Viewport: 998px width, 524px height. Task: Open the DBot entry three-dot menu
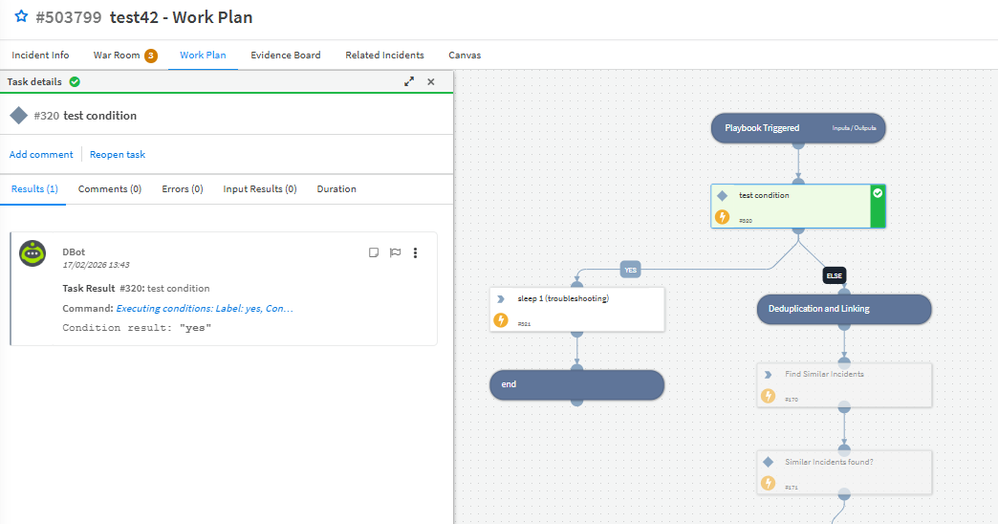click(416, 253)
